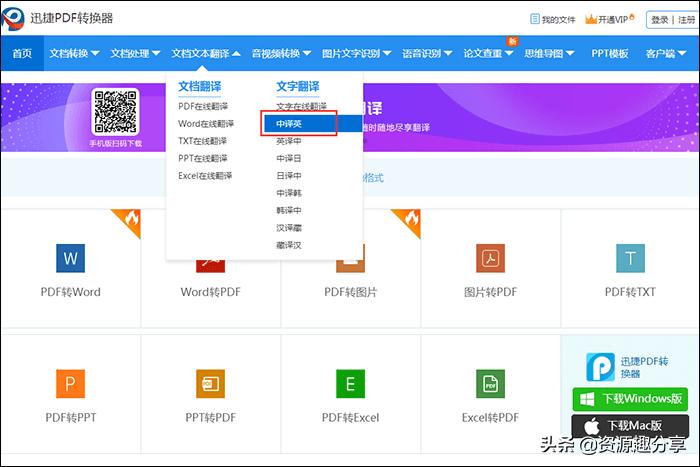Click the 迅捷PDF转换器 client app icon
700x467 pixels.
(x=600, y=367)
